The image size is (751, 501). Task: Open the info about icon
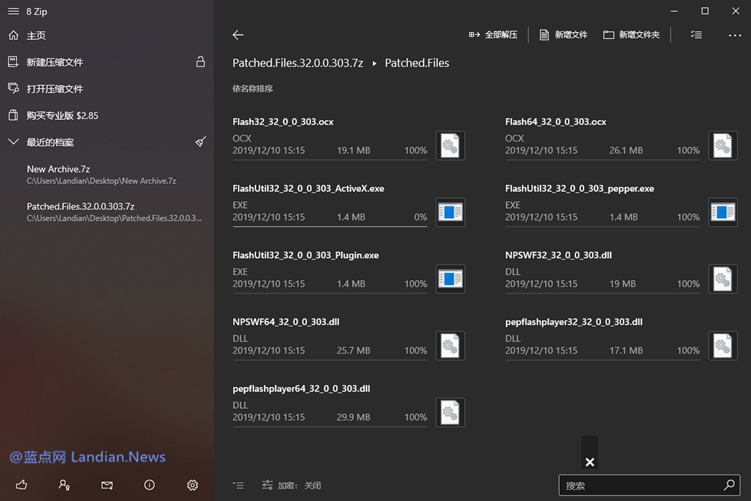149,485
